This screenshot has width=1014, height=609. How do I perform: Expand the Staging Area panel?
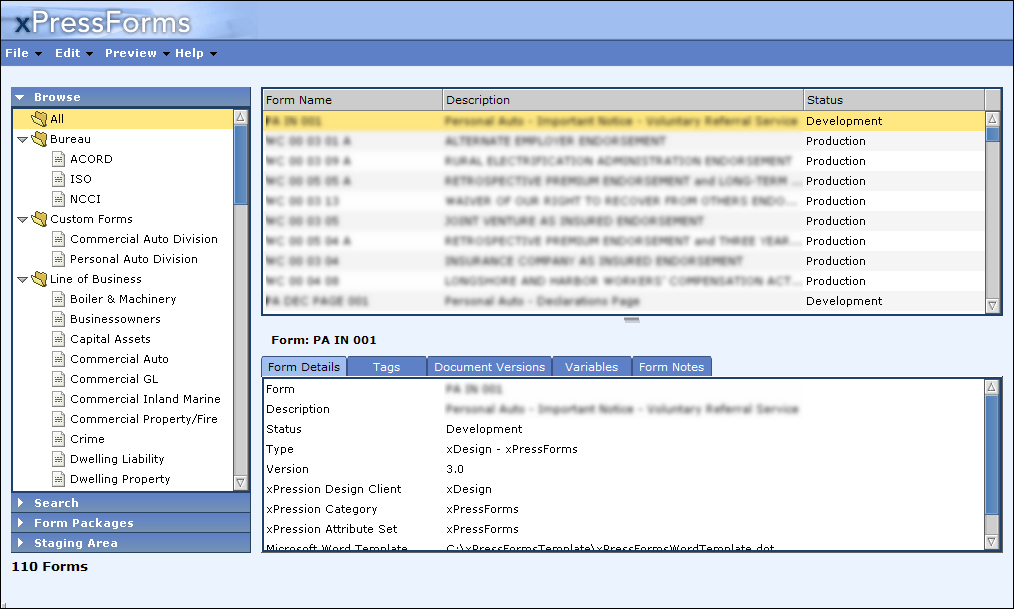coord(75,543)
